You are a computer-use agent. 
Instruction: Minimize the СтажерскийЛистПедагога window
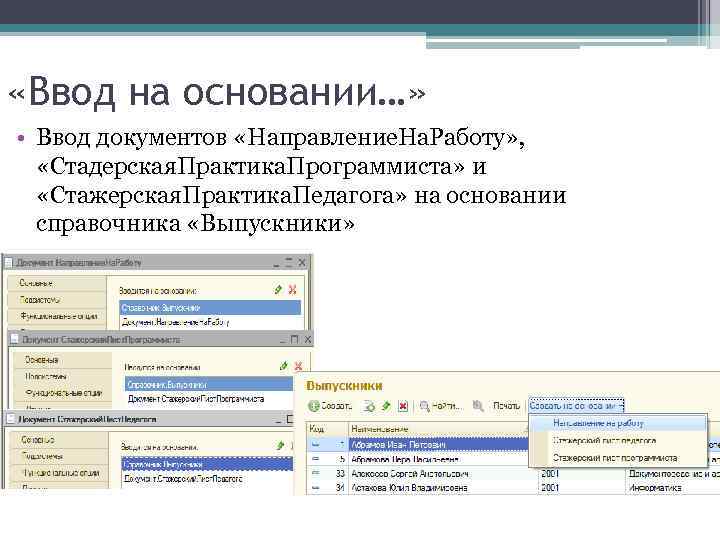point(277,420)
